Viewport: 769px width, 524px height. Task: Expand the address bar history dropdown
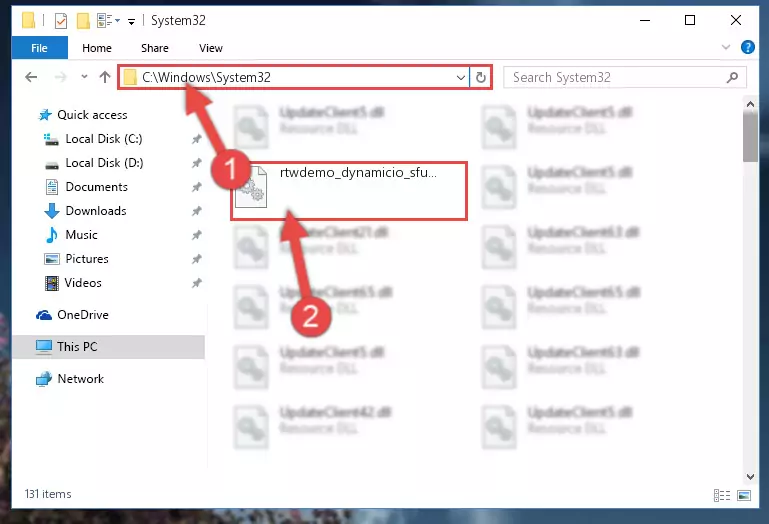coord(461,78)
